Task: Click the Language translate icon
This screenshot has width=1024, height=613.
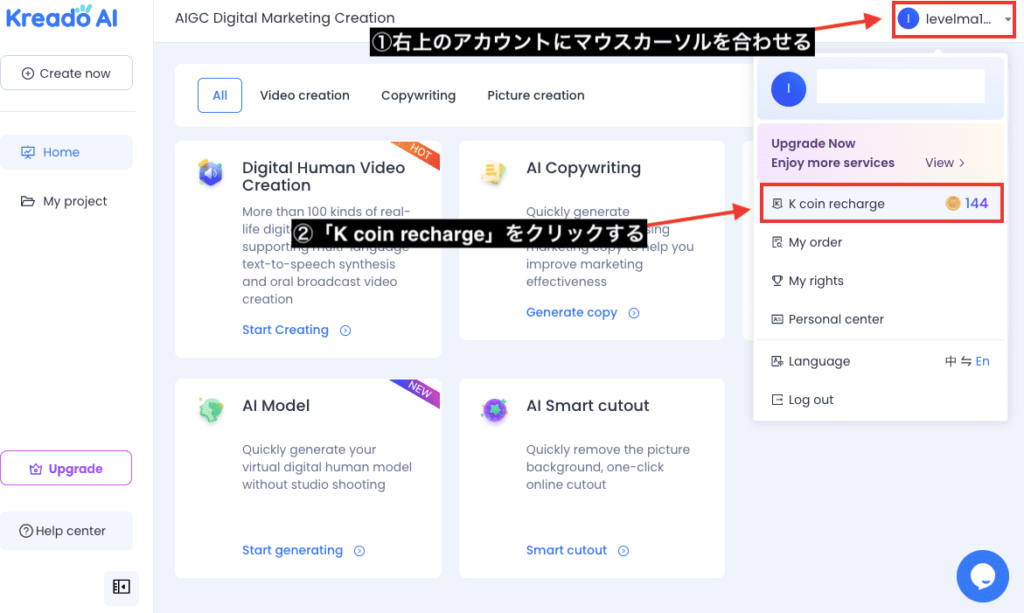Action: (x=777, y=361)
